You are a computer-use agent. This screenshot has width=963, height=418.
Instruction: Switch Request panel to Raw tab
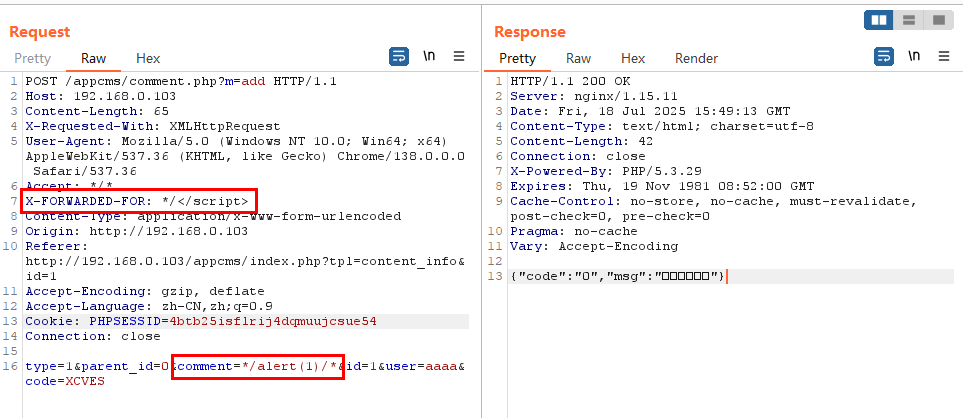[94, 59]
